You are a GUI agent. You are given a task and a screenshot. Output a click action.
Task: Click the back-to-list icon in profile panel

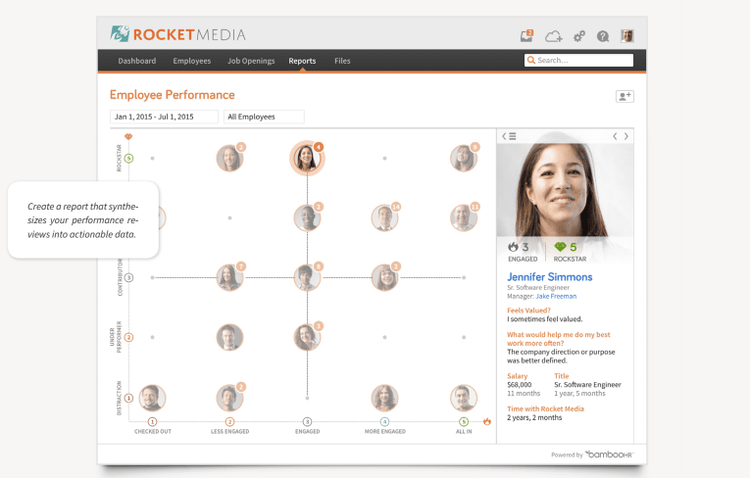509,136
